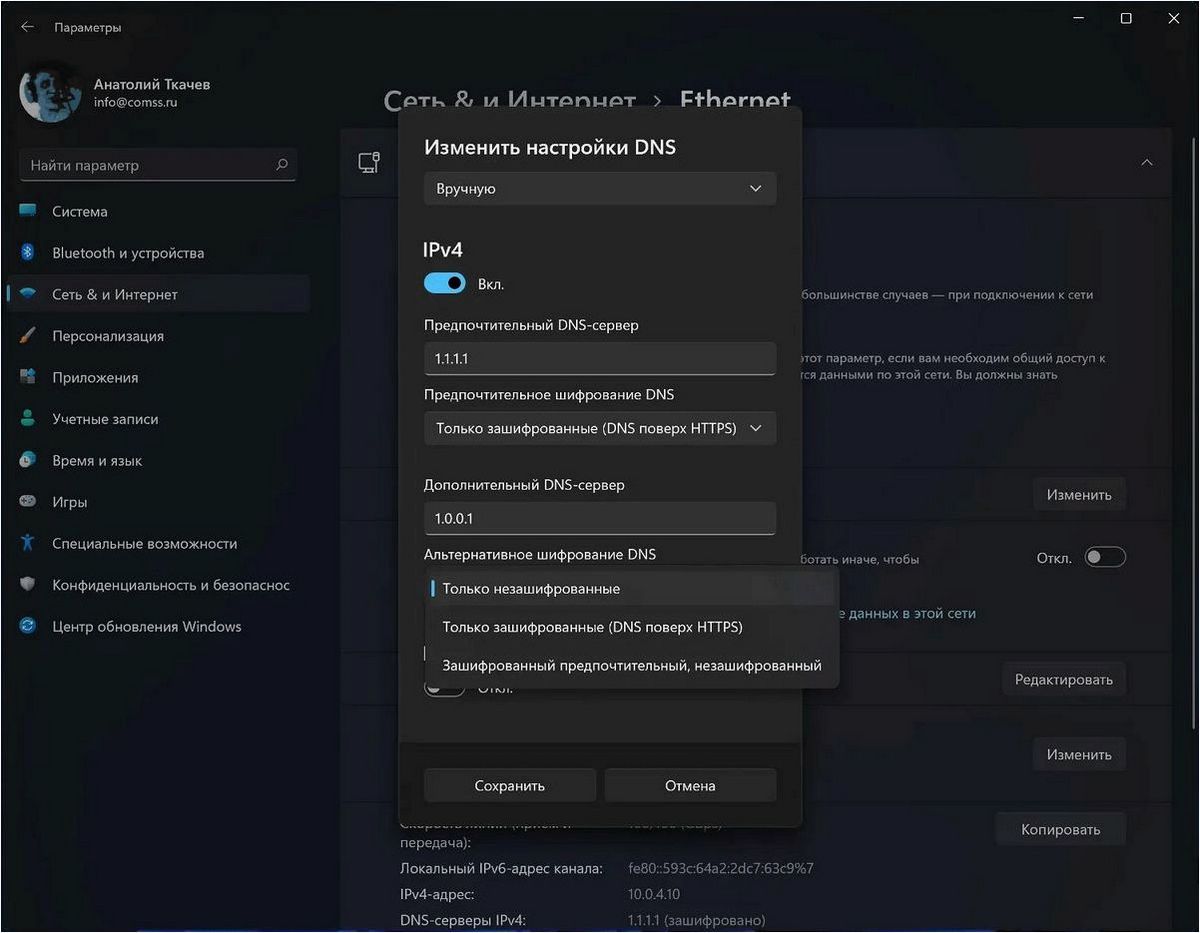Toggle the Откл. switch in Ethernet page
This screenshot has width=1200, height=933.
pyautogui.click(x=1105, y=557)
